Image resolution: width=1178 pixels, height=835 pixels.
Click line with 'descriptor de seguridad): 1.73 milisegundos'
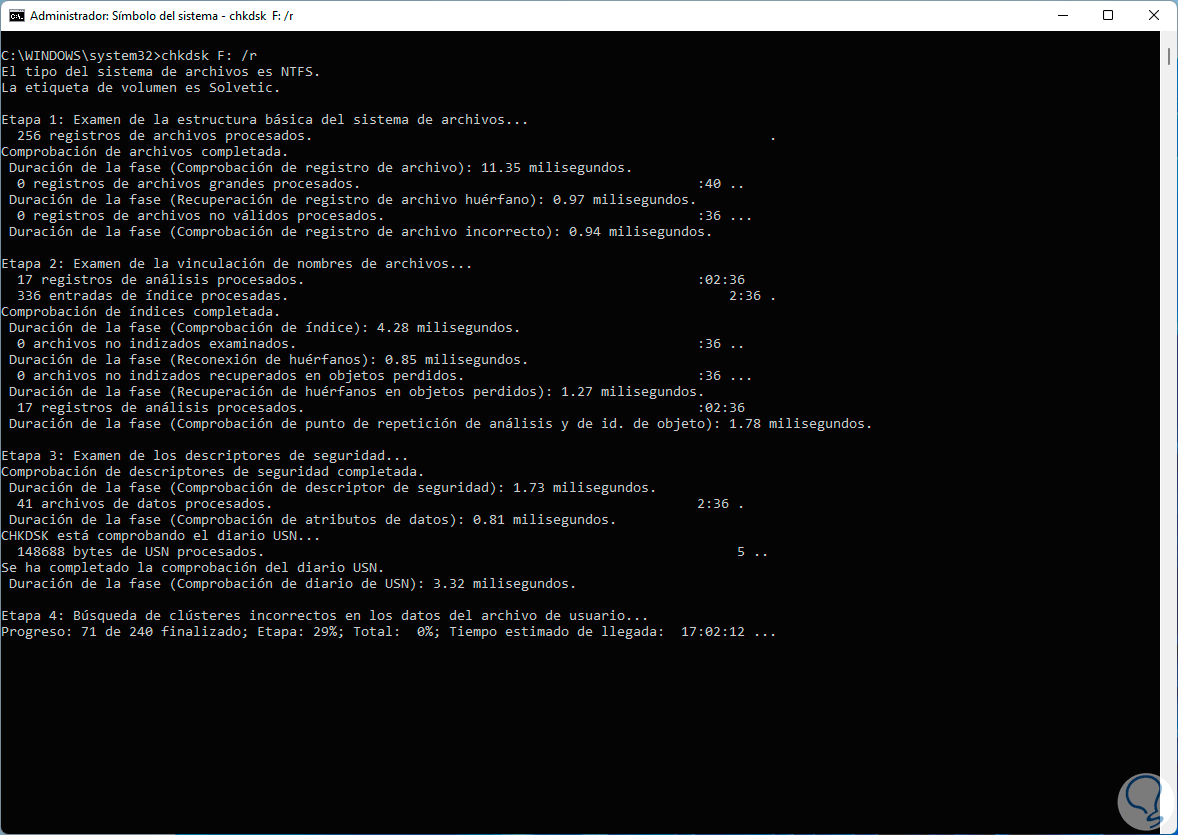point(332,488)
